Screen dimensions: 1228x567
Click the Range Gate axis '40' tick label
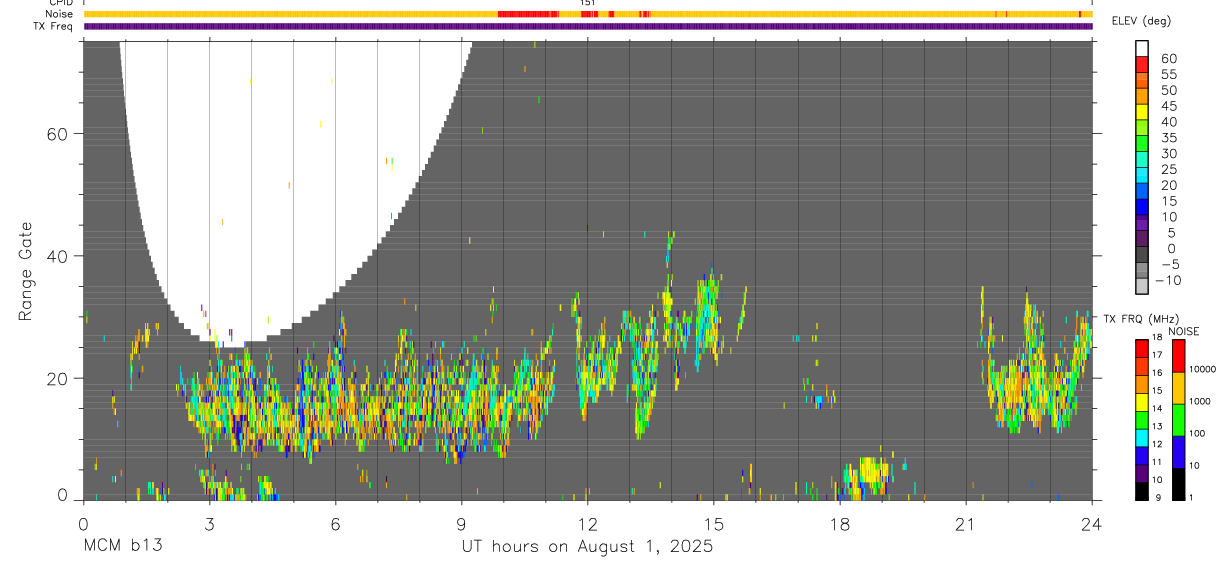coord(55,256)
